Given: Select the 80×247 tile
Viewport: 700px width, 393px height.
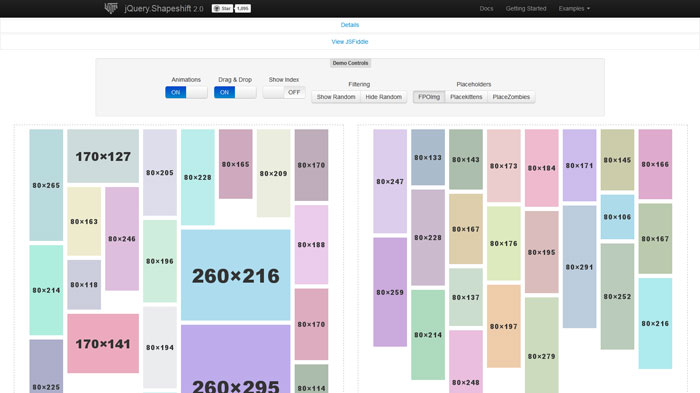Looking at the screenshot, I should coord(390,181).
